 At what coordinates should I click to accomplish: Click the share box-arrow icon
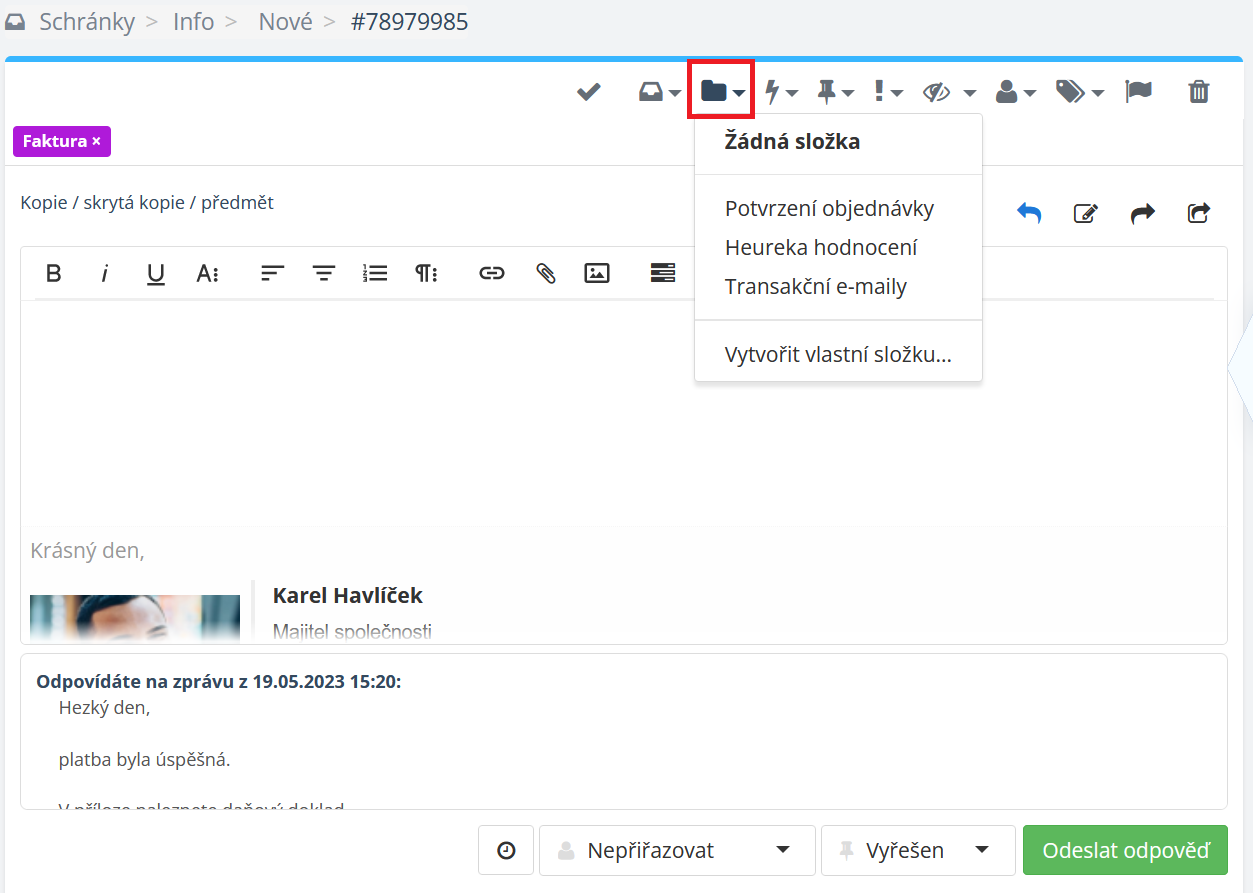coord(1198,212)
